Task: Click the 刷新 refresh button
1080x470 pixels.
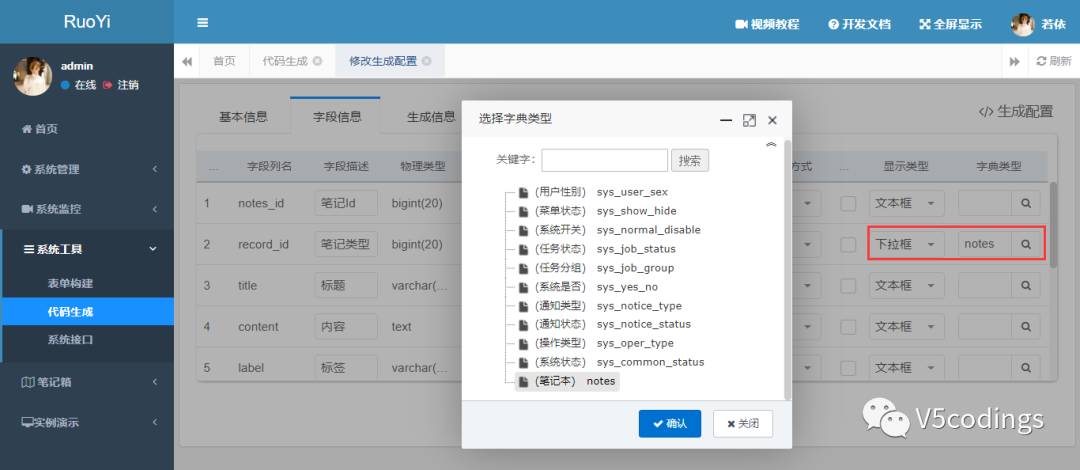Action: (1054, 61)
